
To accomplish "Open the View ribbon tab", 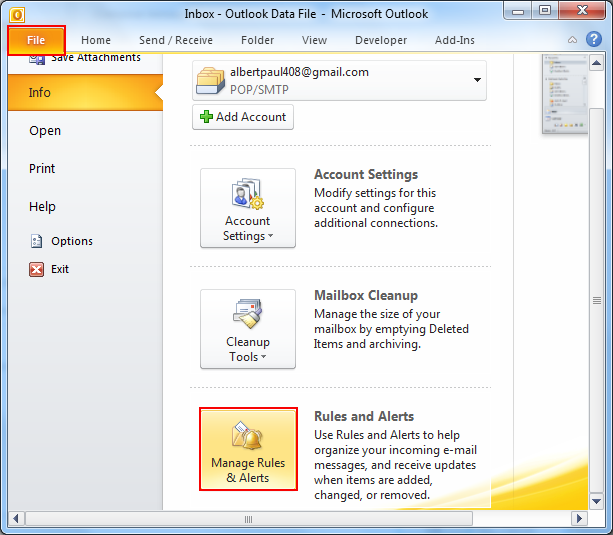I will (314, 40).
